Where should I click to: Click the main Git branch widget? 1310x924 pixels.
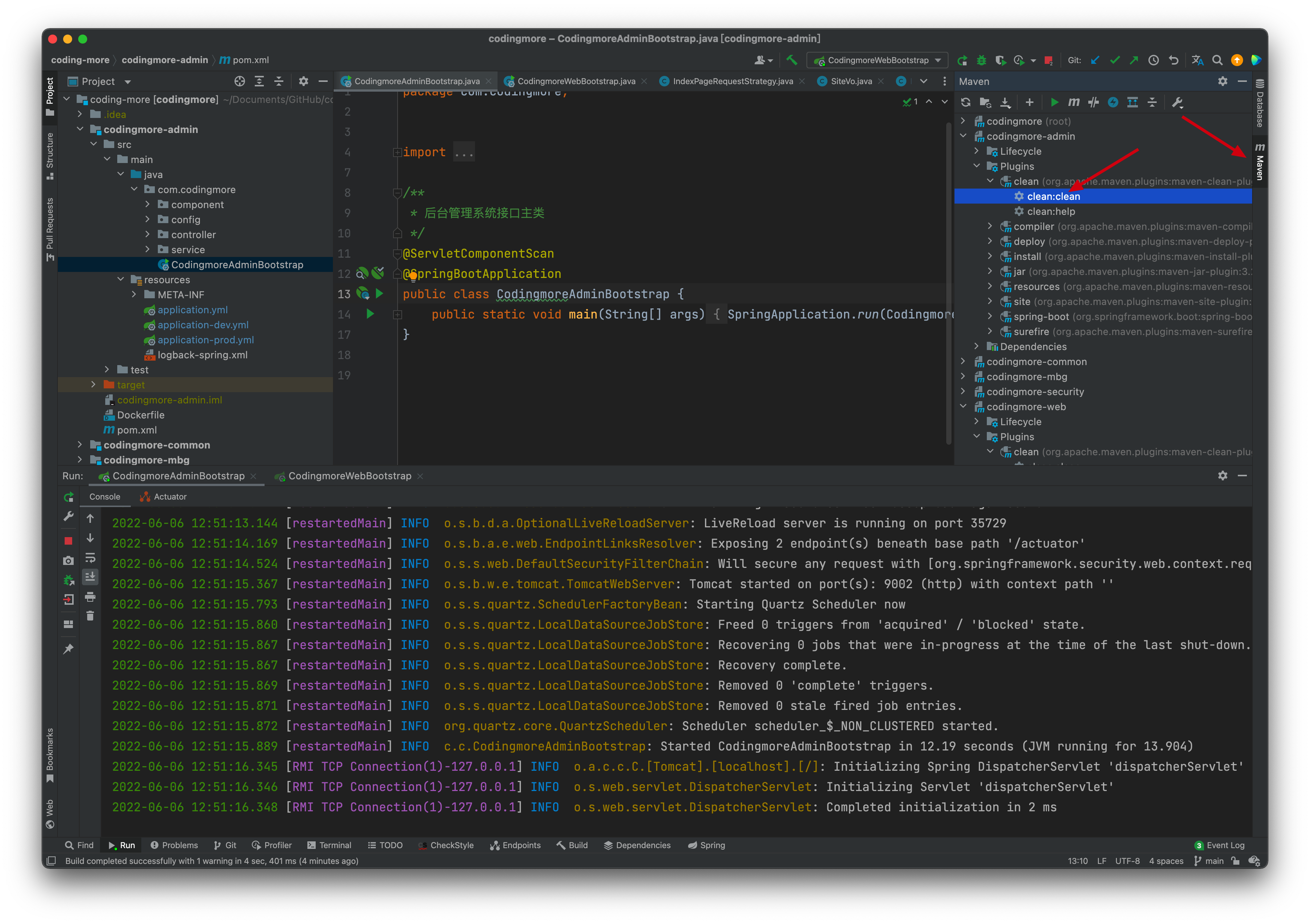click(x=1209, y=861)
